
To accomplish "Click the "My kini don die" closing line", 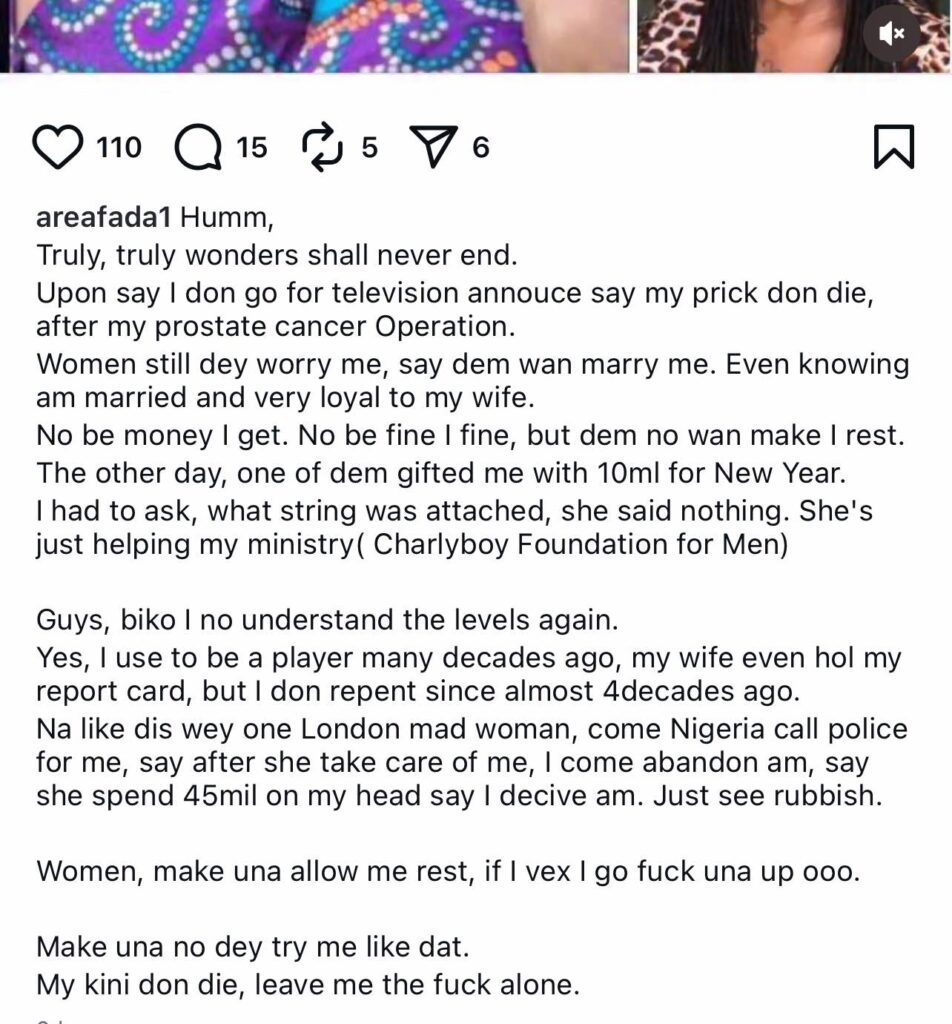I will pos(308,984).
